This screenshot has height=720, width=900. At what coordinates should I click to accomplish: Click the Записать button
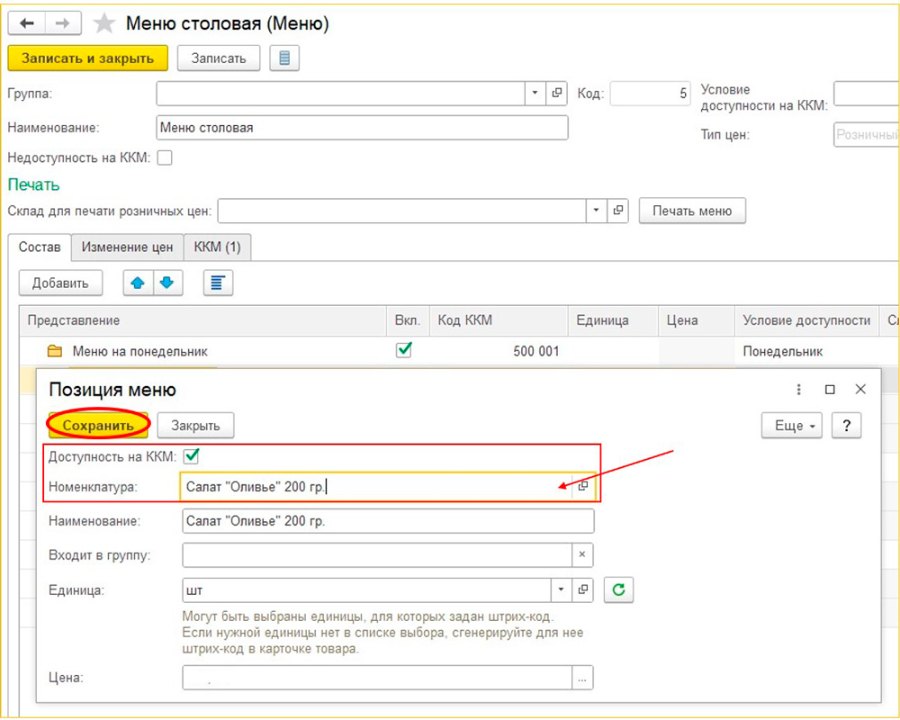[x=219, y=58]
